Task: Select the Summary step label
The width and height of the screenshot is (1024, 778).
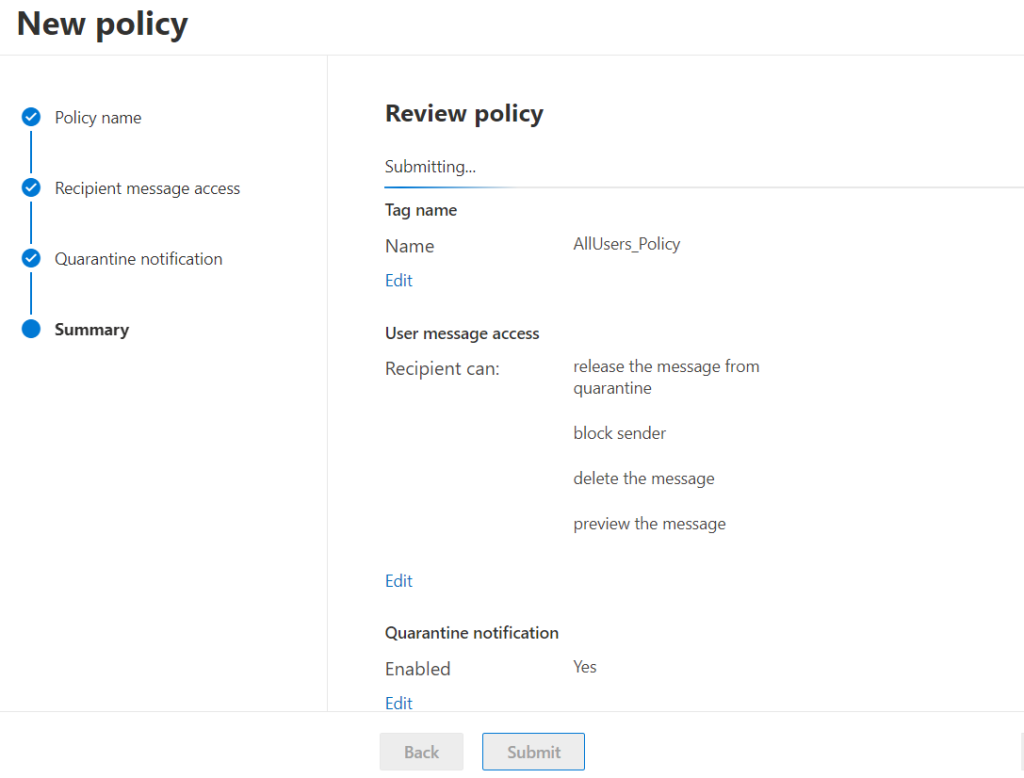Action: [91, 329]
